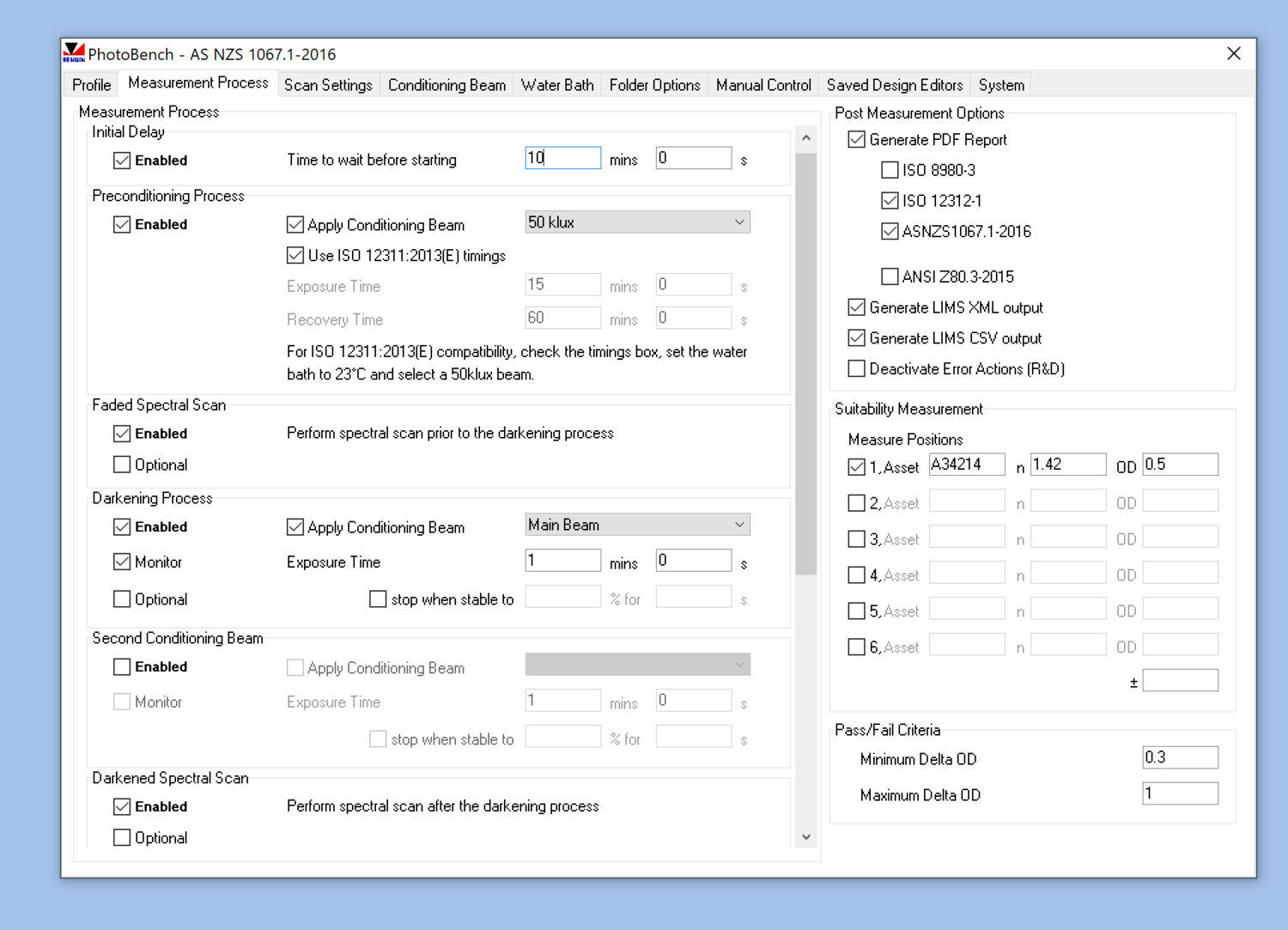
Task: Disable the Initial Delay Enabled checkbox
Action: point(122,161)
